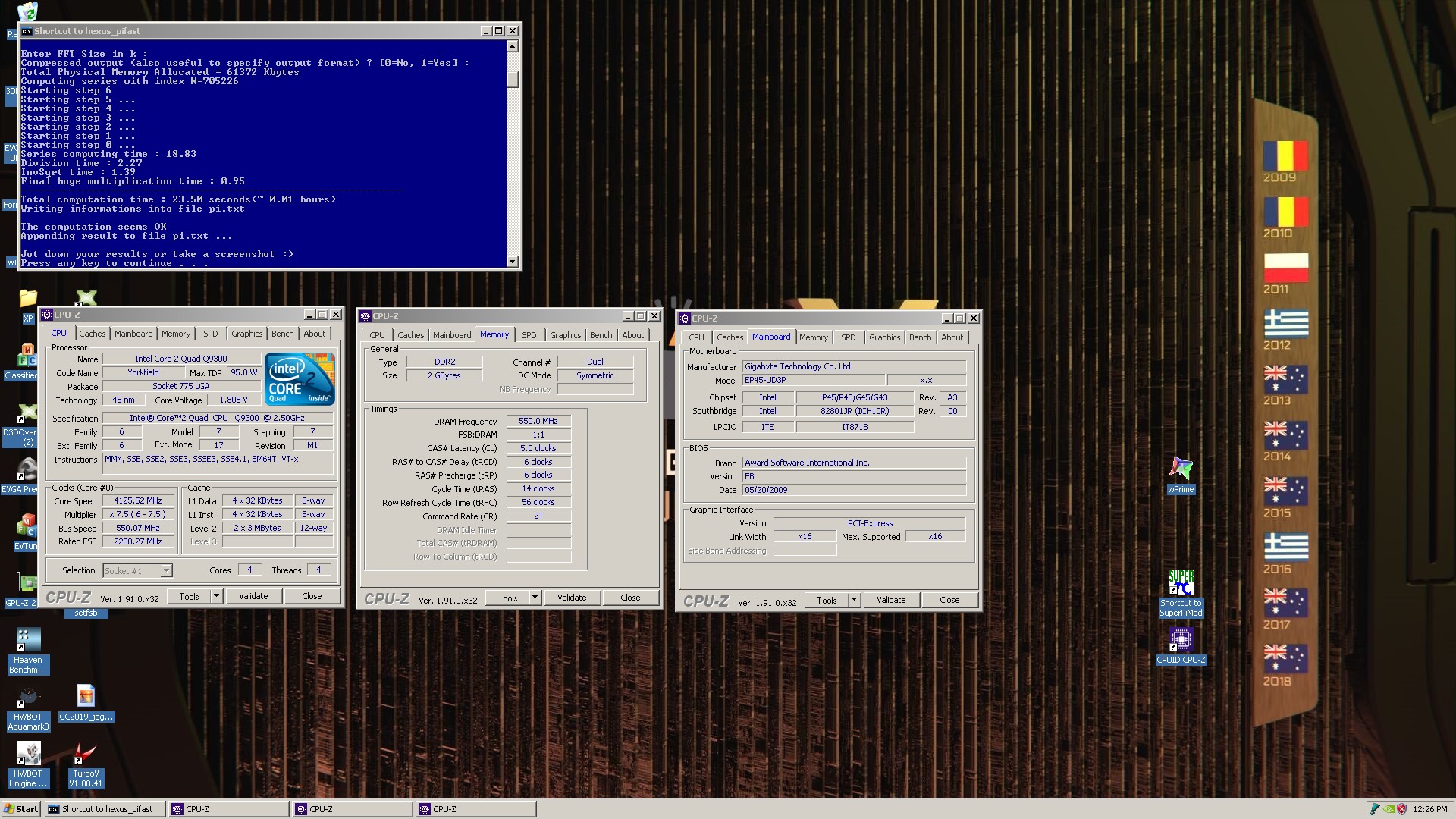The width and height of the screenshot is (1456, 819).
Task: Expand the Socket #1 selection dropdown
Action: pyautogui.click(x=166, y=570)
